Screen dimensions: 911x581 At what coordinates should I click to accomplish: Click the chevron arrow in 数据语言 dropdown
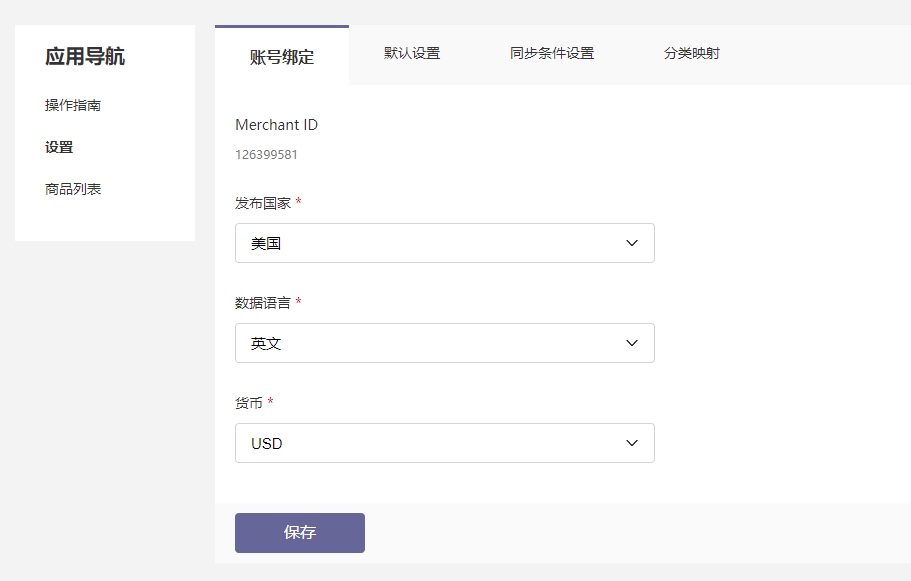tap(631, 343)
